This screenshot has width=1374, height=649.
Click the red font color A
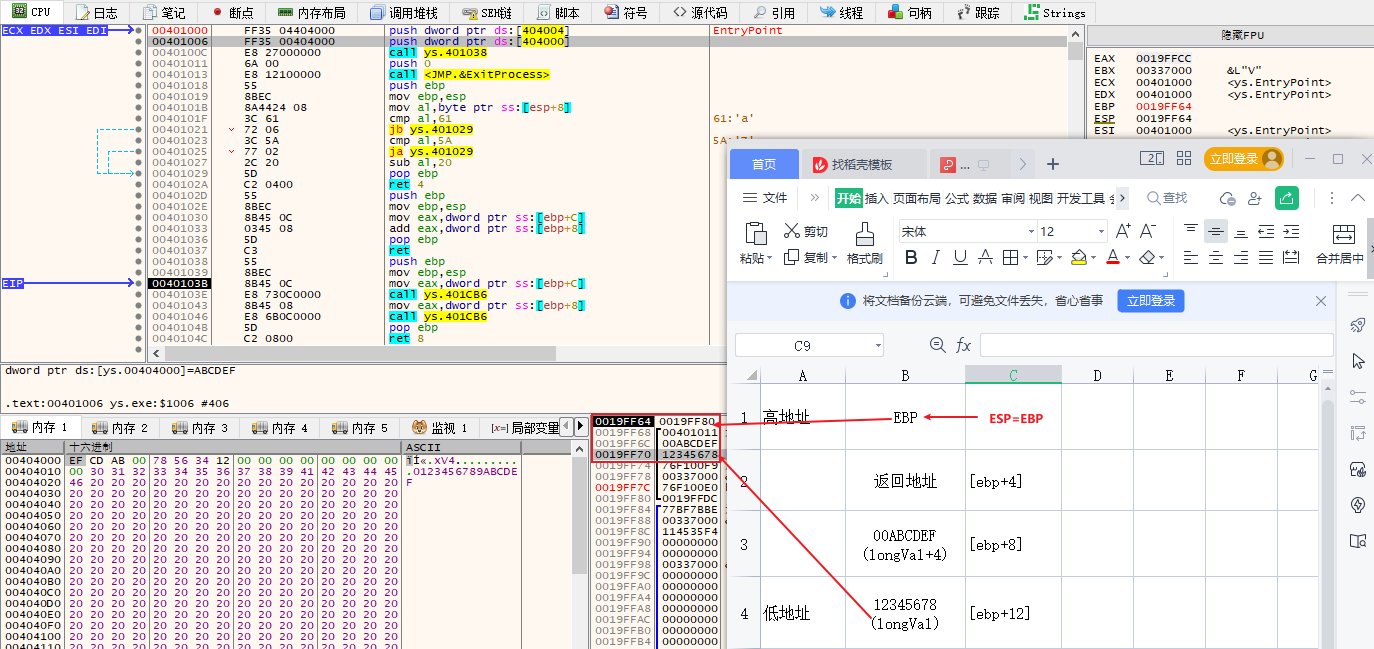(1112, 258)
